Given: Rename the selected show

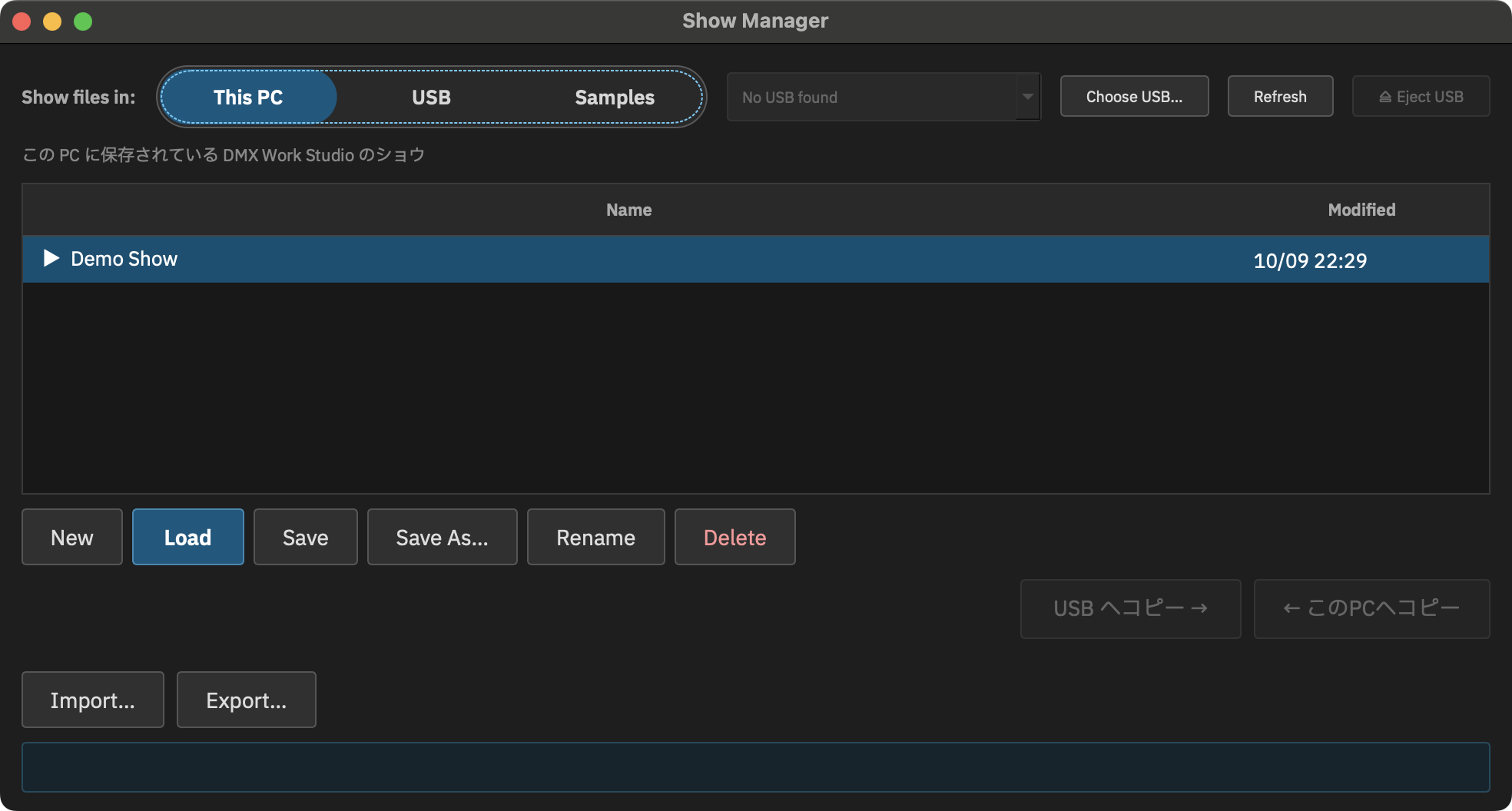Looking at the screenshot, I should click(x=596, y=537).
